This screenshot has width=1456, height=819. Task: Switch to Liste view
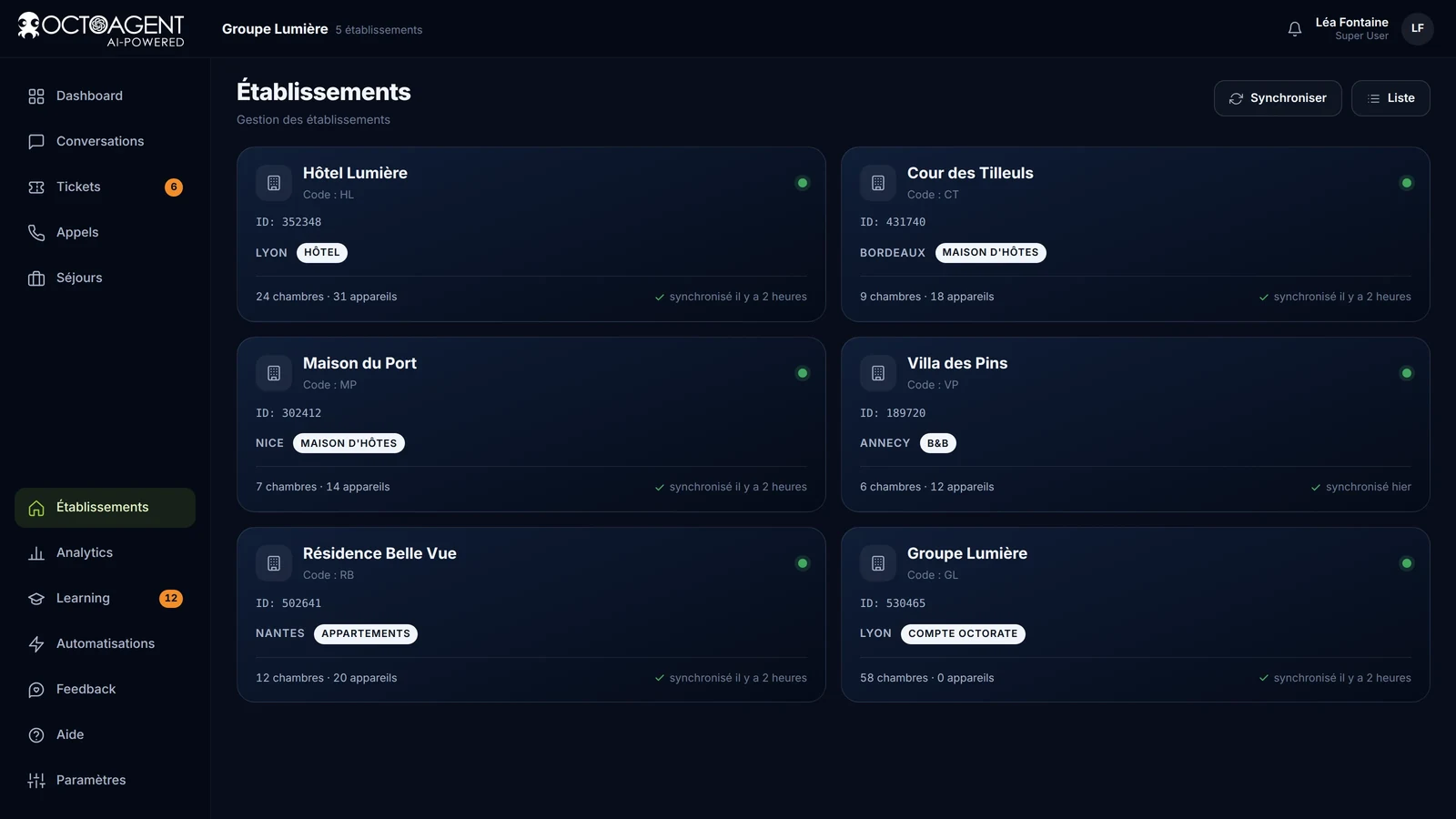click(1390, 98)
